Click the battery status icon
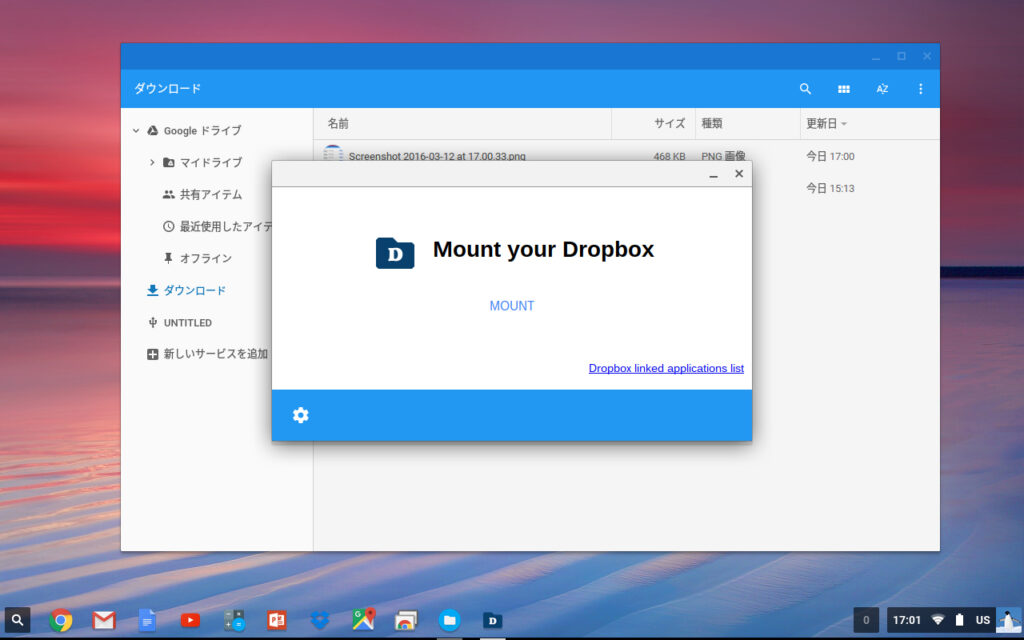Image resolution: width=1024 pixels, height=640 pixels. coord(959,620)
